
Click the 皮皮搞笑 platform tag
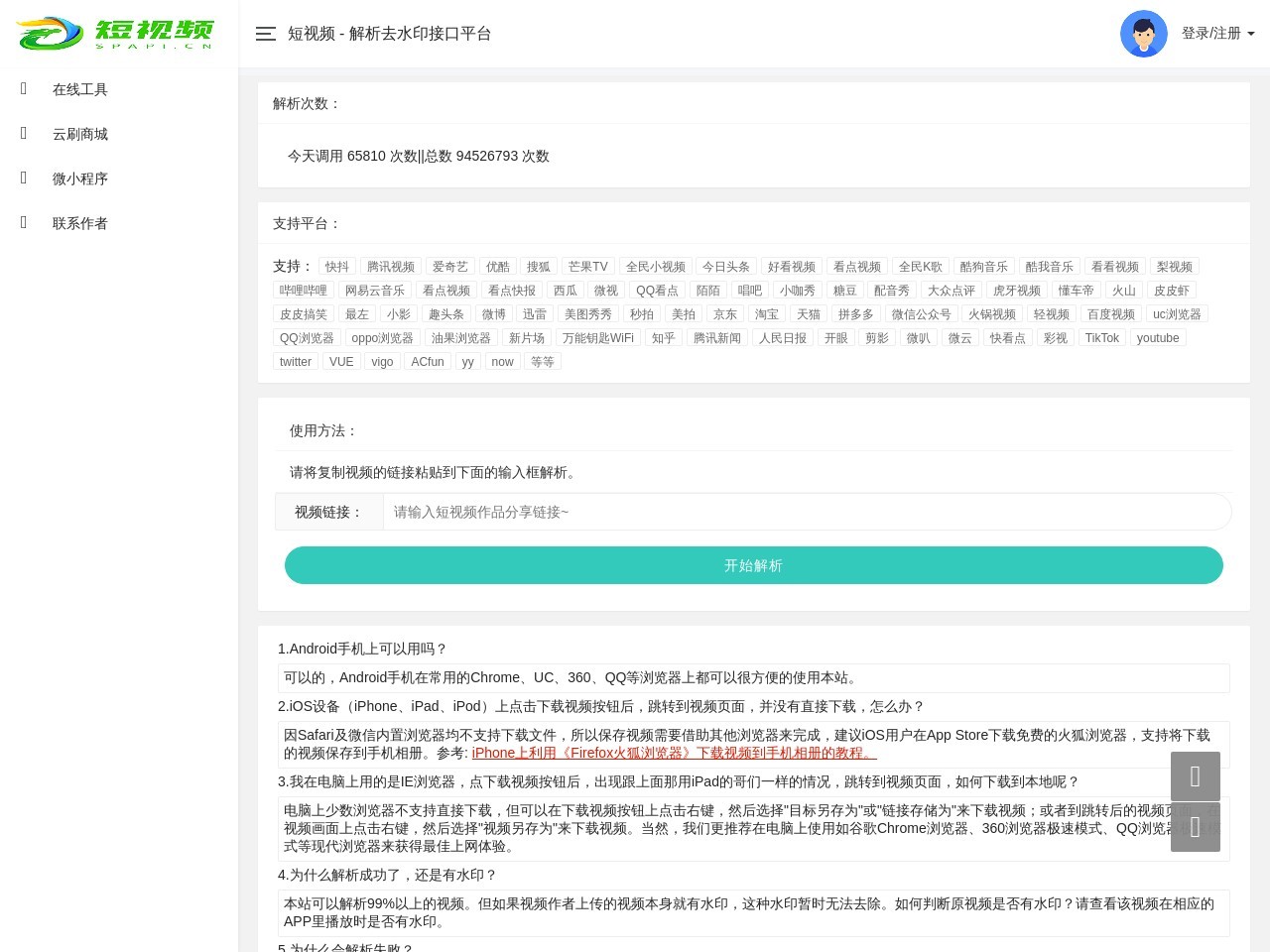[304, 314]
